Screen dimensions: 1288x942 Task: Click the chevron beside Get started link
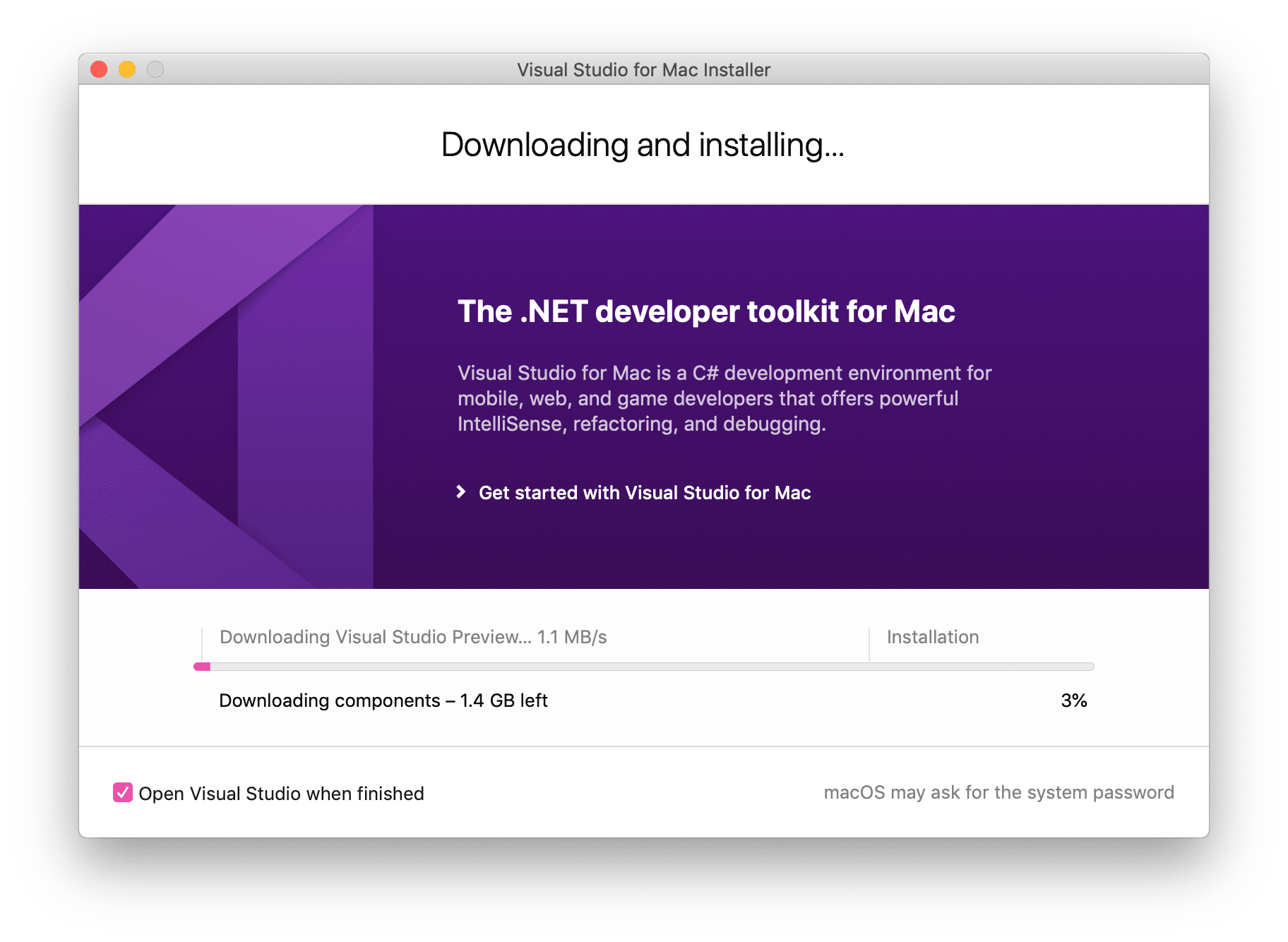pyautogui.click(x=461, y=491)
